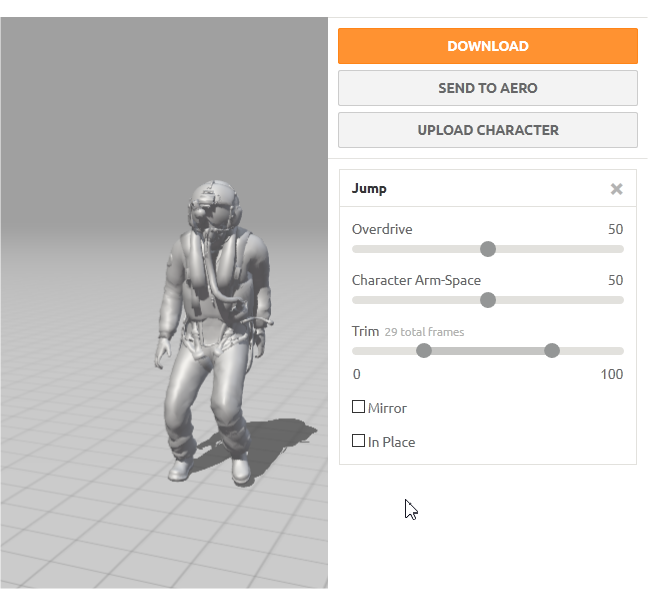Click the Character Arm-Space slider handle
Image resolution: width=648 pixels, height=589 pixels.
[x=488, y=300]
